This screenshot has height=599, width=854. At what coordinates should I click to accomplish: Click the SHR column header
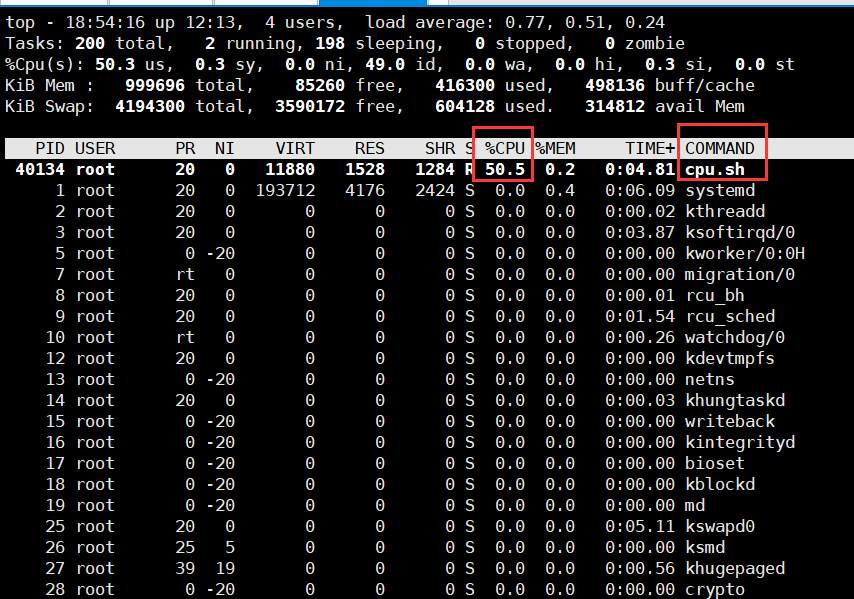pyautogui.click(x=440, y=148)
